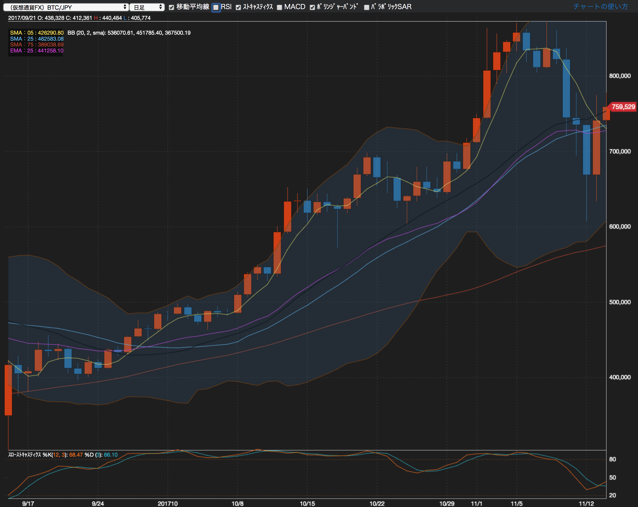Click the 600,000 price axis label
Screen dimensions: 638x507
pyautogui.click(x=620, y=227)
